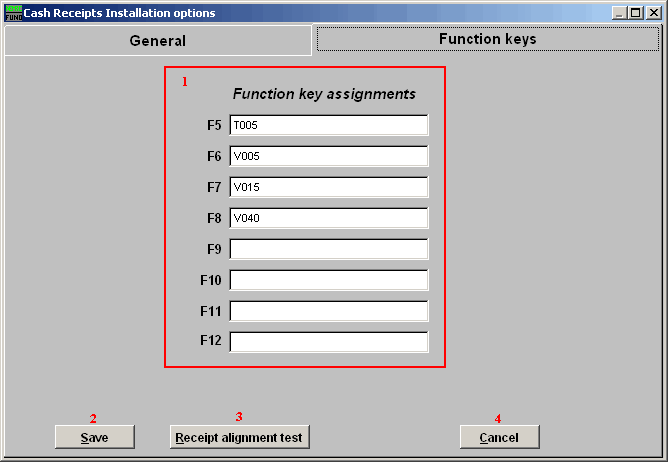Switch to the General tab
The height and width of the screenshot is (462, 668).
(158, 41)
